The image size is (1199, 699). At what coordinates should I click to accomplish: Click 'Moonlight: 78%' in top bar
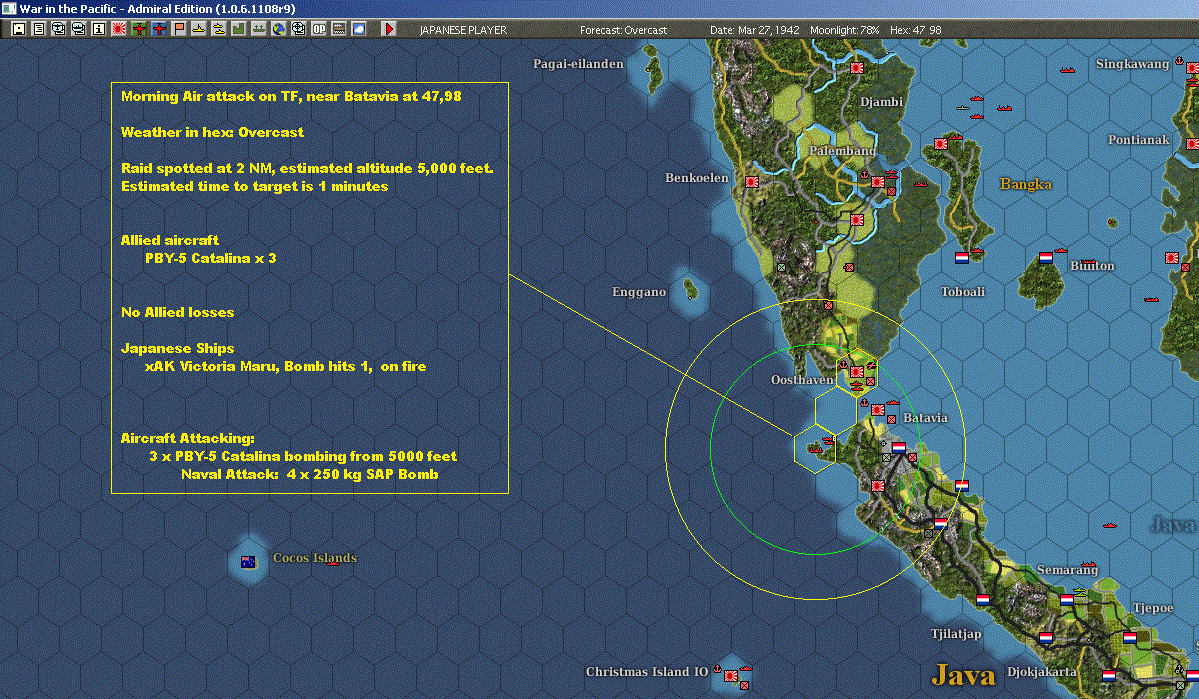(844, 30)
